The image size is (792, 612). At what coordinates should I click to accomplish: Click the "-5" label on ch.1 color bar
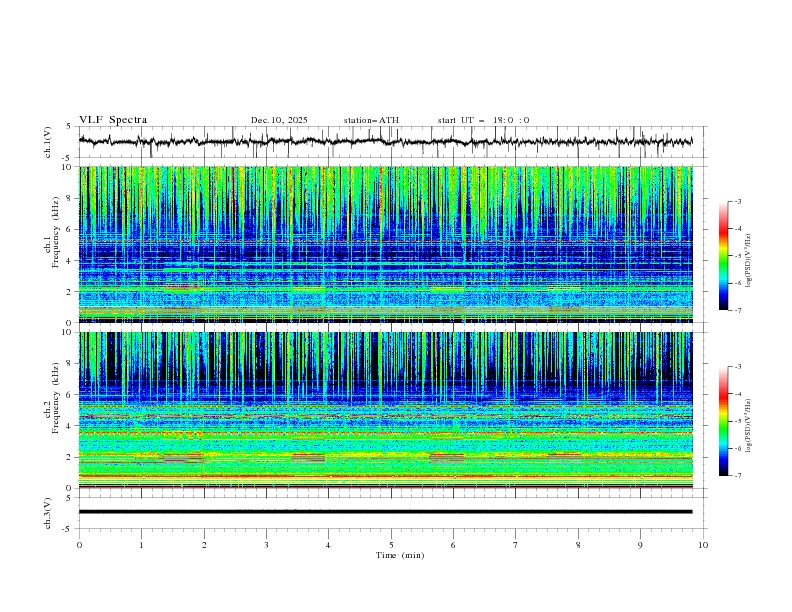[x=737, y=256]
